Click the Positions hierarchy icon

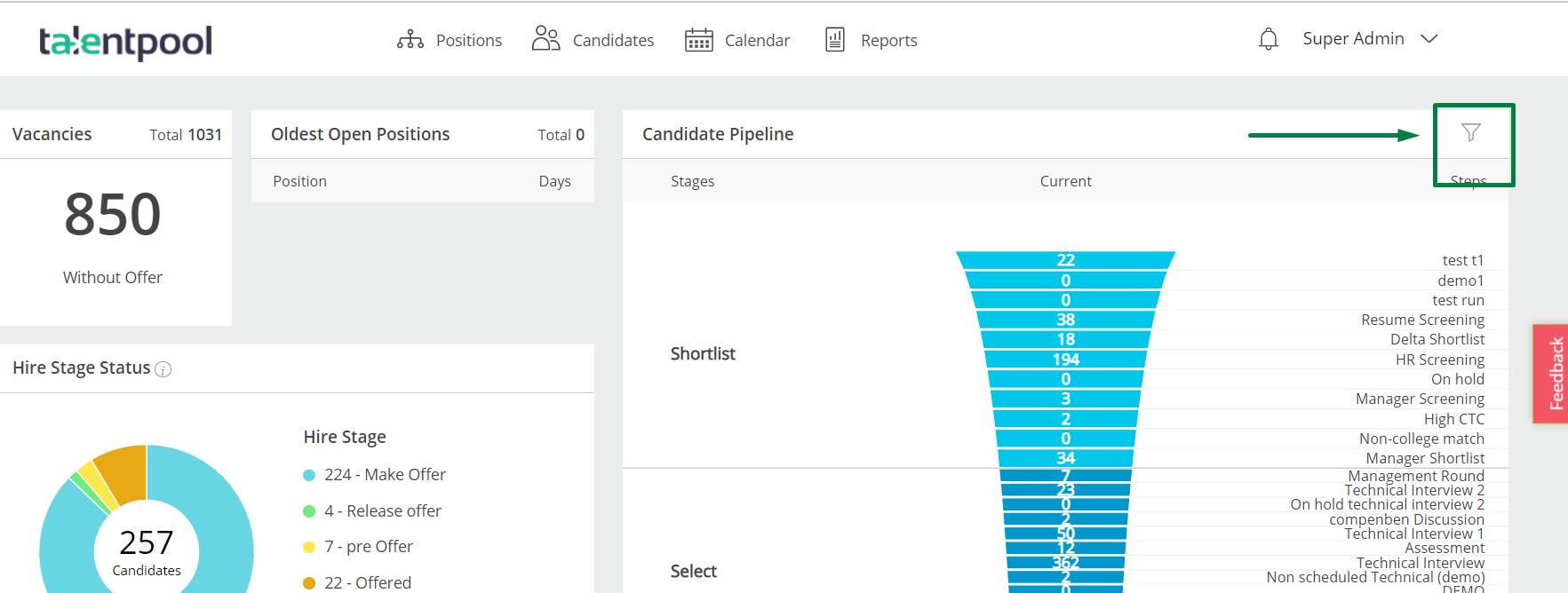point(410,40)
